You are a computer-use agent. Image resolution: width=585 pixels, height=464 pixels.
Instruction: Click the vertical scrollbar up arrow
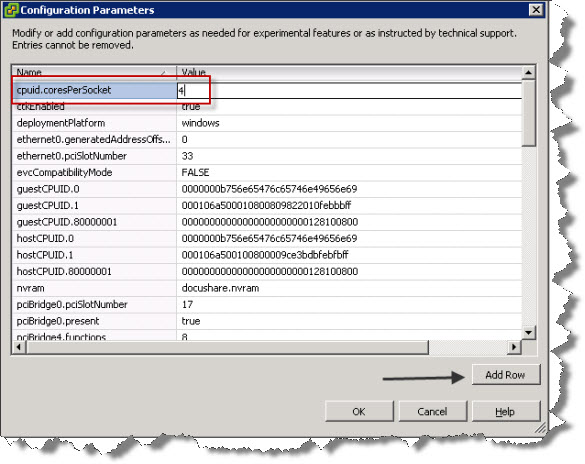[x=528, y=72]
